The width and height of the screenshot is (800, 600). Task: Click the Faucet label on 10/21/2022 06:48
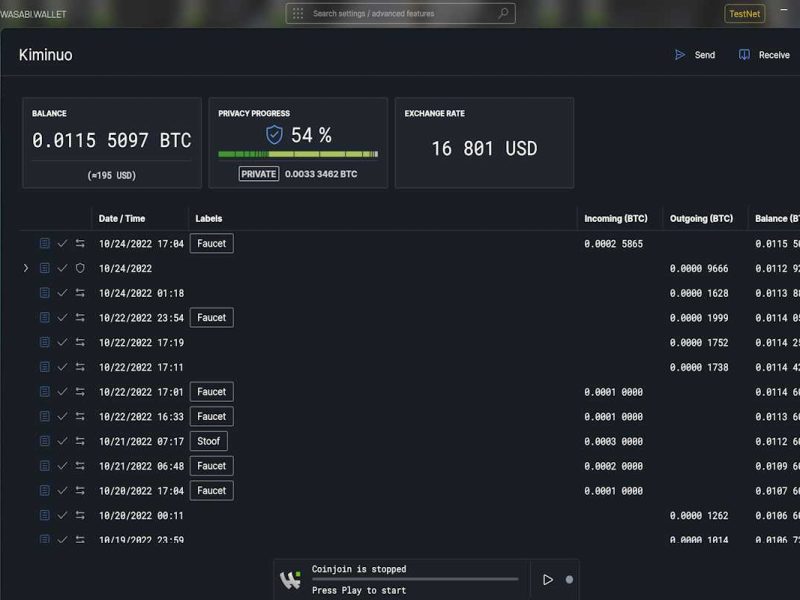point(212,466)
